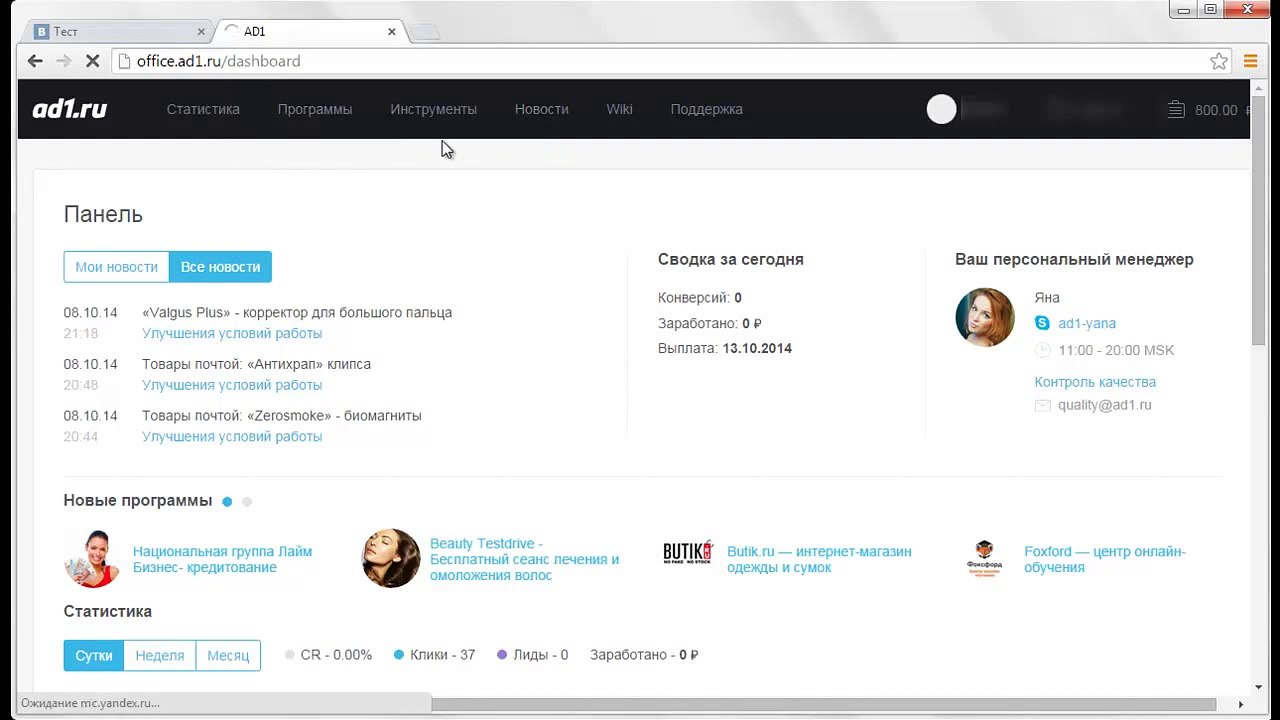
Task: Open Beauty Testdrive program link
Action: (524, 559)
